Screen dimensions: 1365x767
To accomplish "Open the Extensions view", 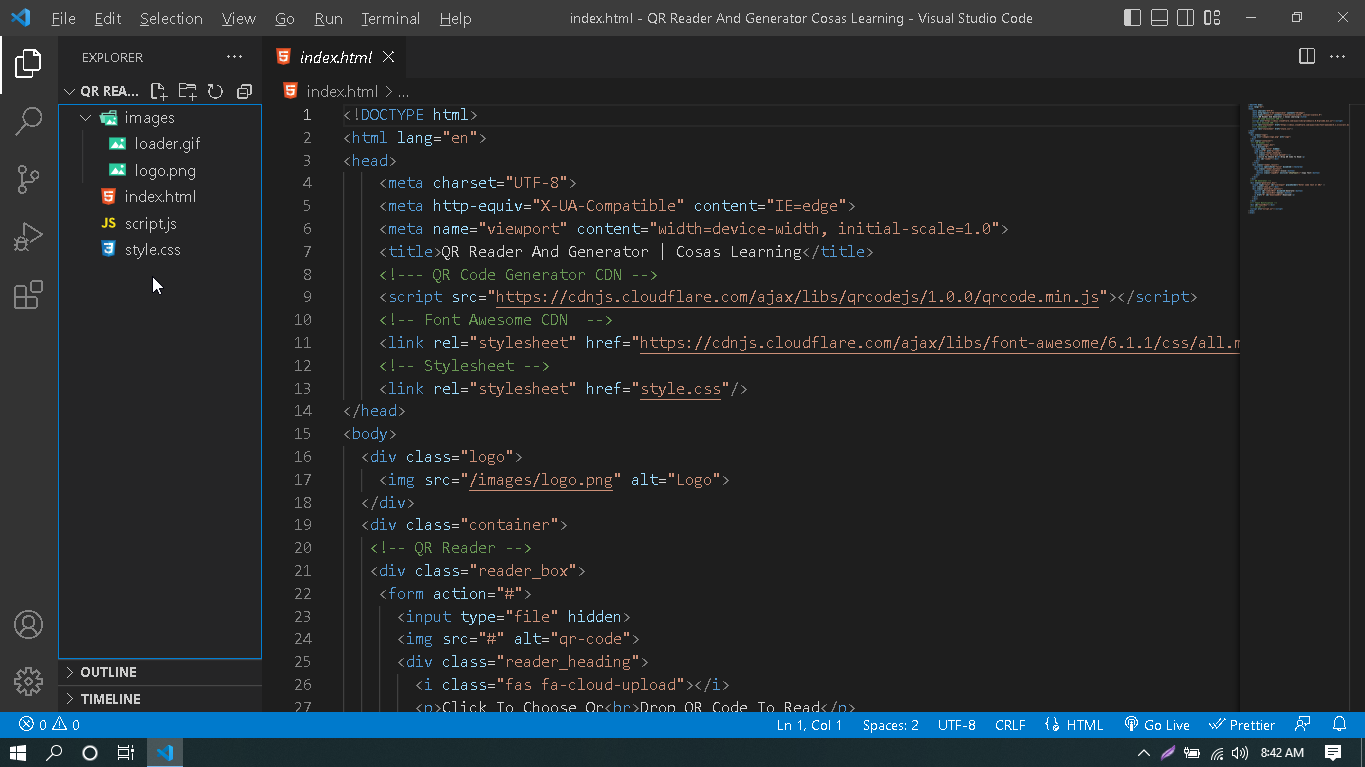I will tap(28, 294).
